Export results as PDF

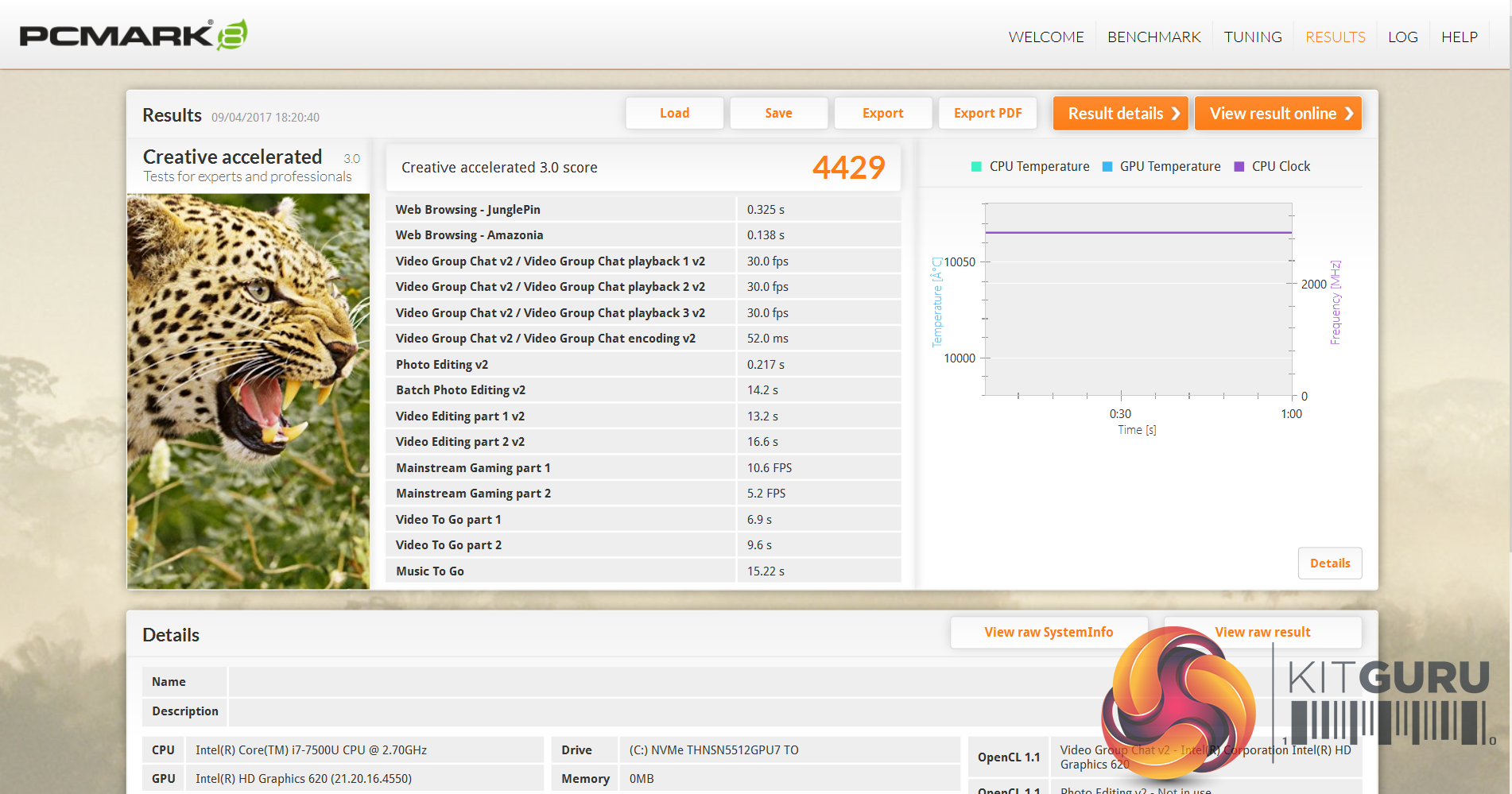[987, 113]
